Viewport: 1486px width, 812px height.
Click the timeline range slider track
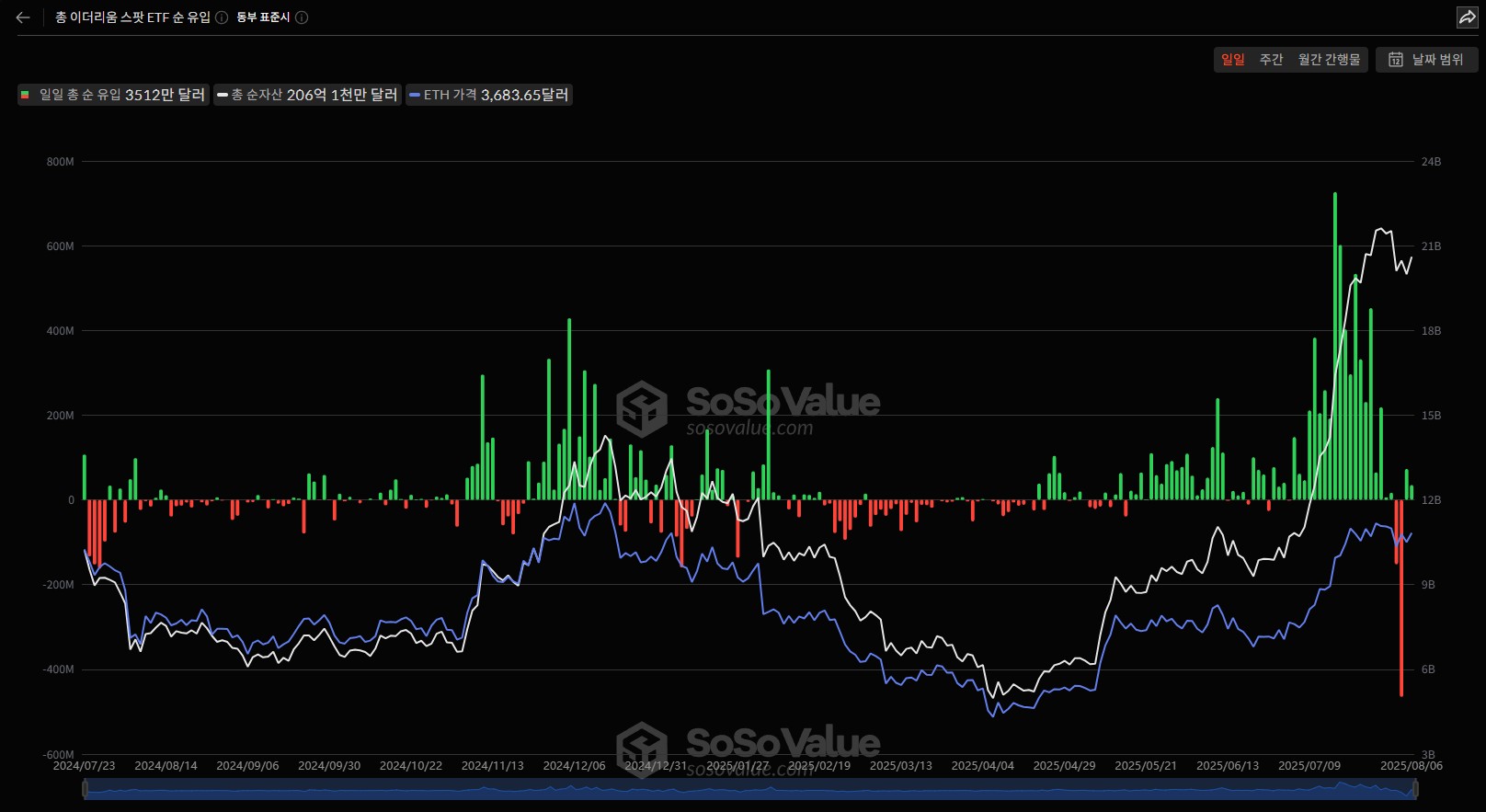coord(749,789)
